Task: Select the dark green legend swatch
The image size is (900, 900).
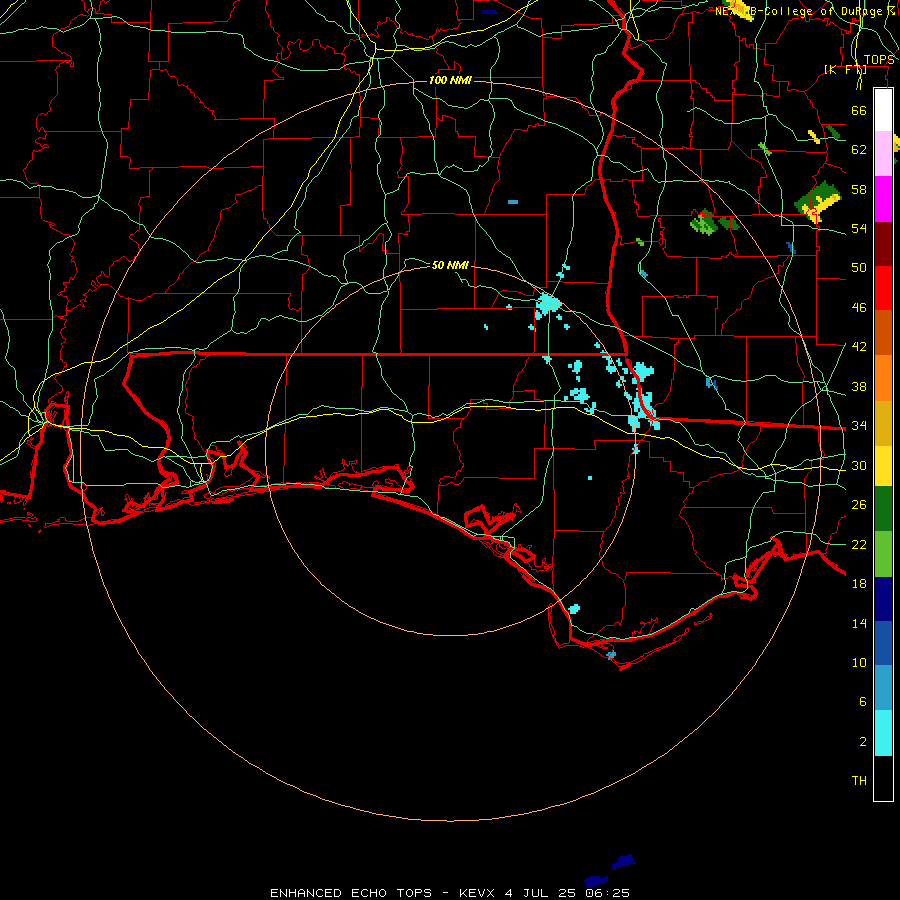Action: [883, 509]
